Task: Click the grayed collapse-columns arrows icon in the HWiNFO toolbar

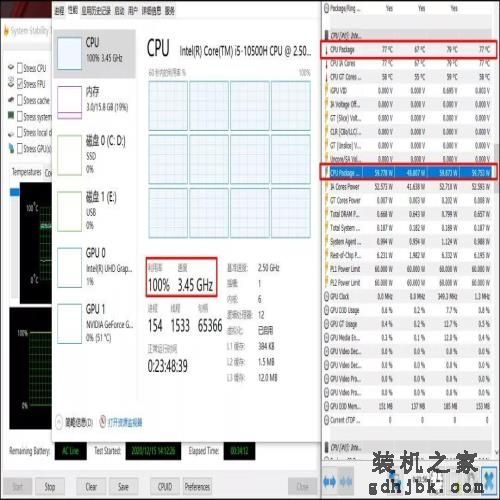Action: (346, 481)
